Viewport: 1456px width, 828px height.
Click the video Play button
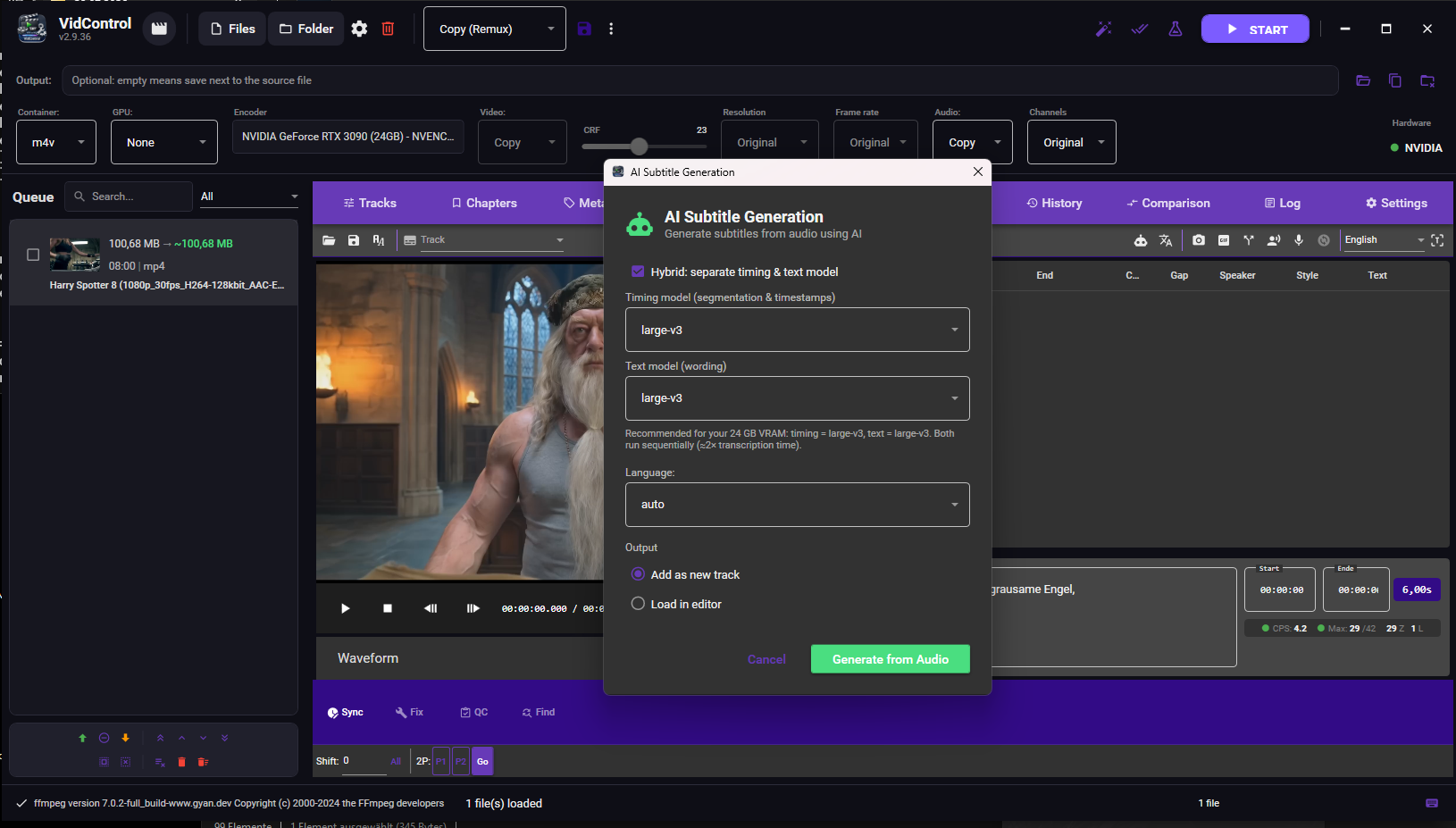point(345,608)
